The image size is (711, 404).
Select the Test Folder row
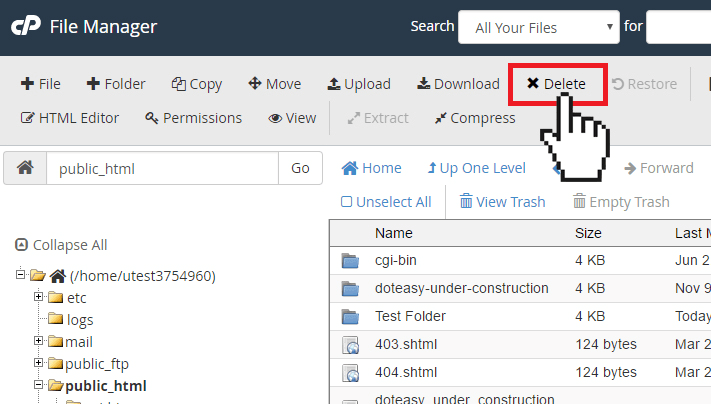tap(520, 316)
